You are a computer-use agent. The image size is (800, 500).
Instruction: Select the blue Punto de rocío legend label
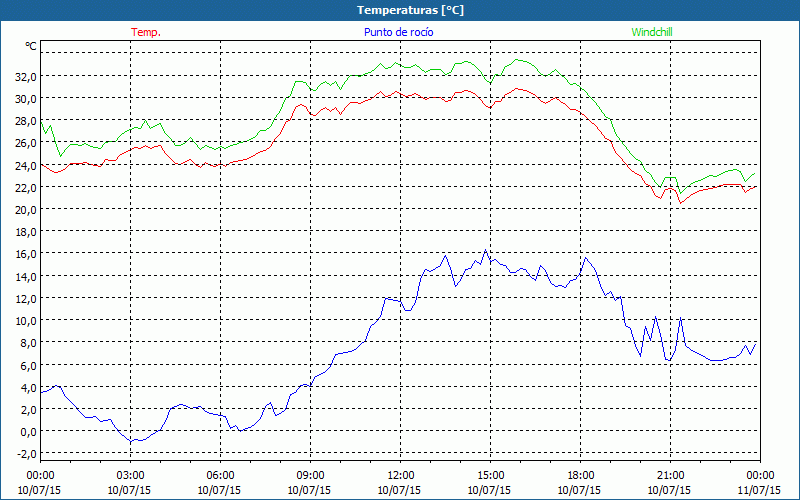click(399, 32)
